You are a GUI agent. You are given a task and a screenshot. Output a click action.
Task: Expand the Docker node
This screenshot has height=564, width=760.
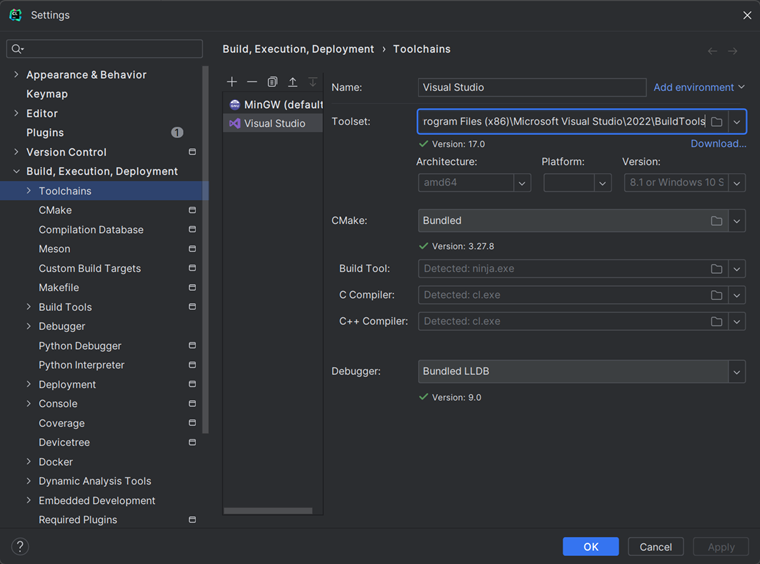coord(29,462)
